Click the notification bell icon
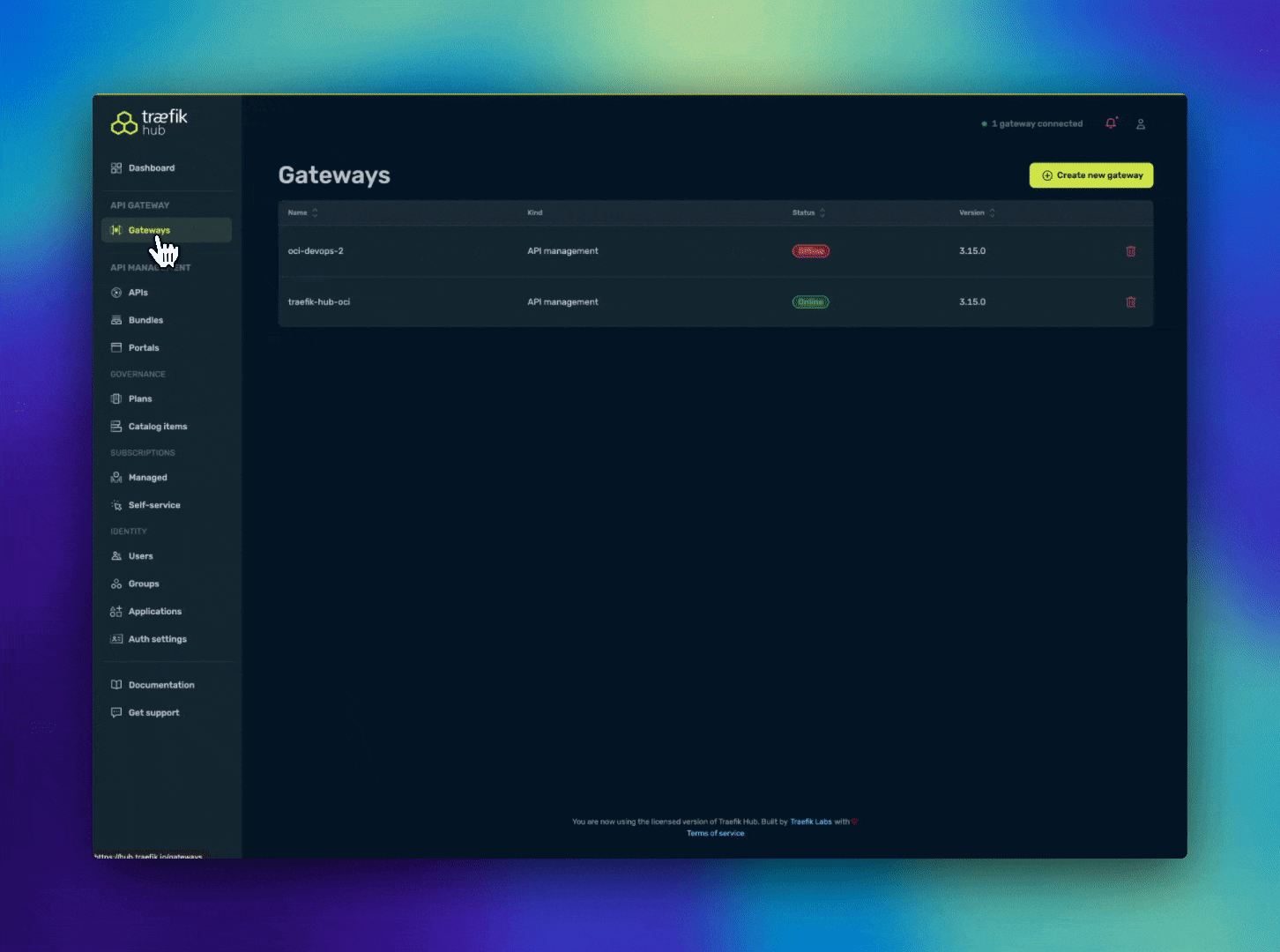 pyautogui.click(x=1111, y=123)
